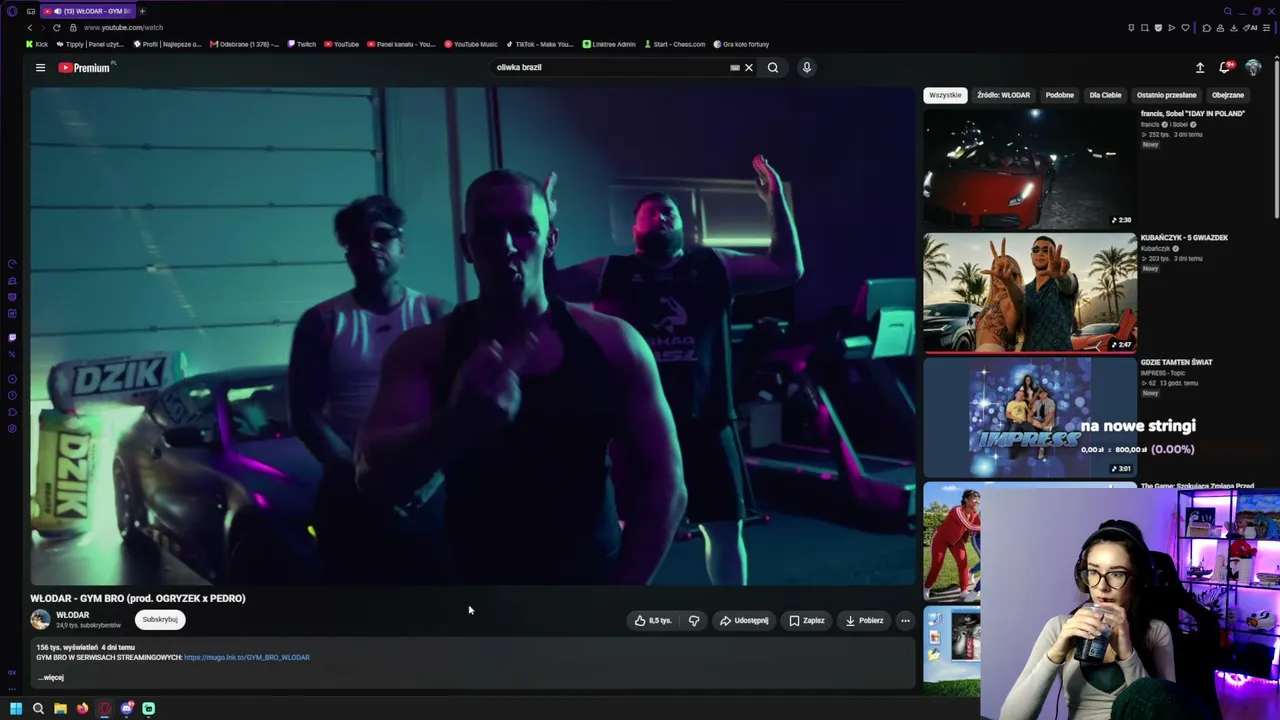This screenshot has width=1280, height=720.
Task: Open Firefox from the taskbar
Action: tap(82, 709)
